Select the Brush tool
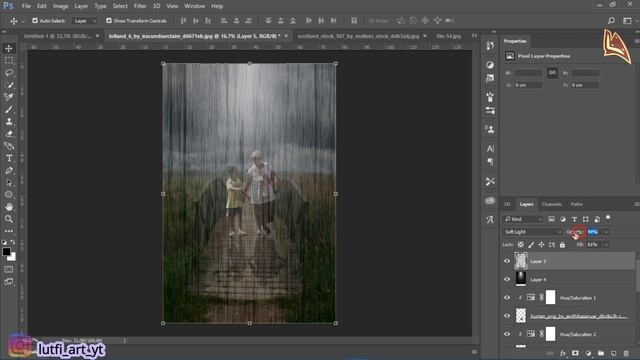 tap(9, 109)
